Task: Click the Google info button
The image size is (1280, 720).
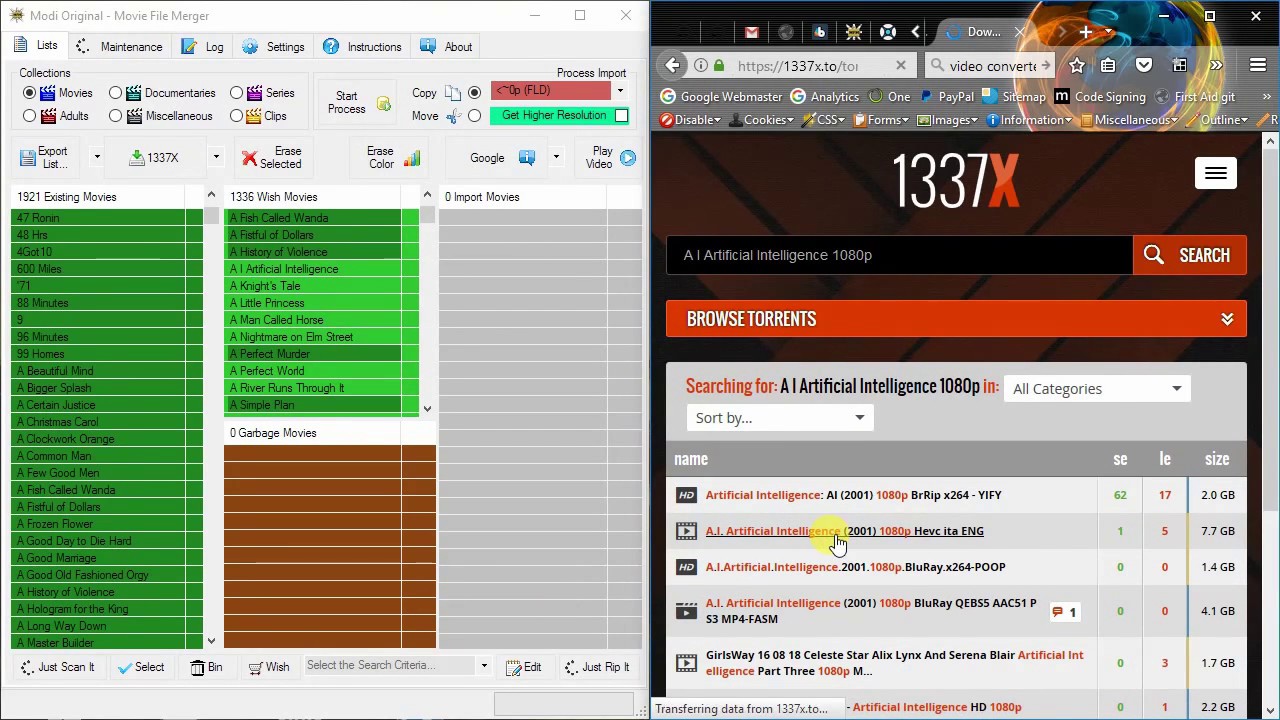Action: click(x=503, y=158)
